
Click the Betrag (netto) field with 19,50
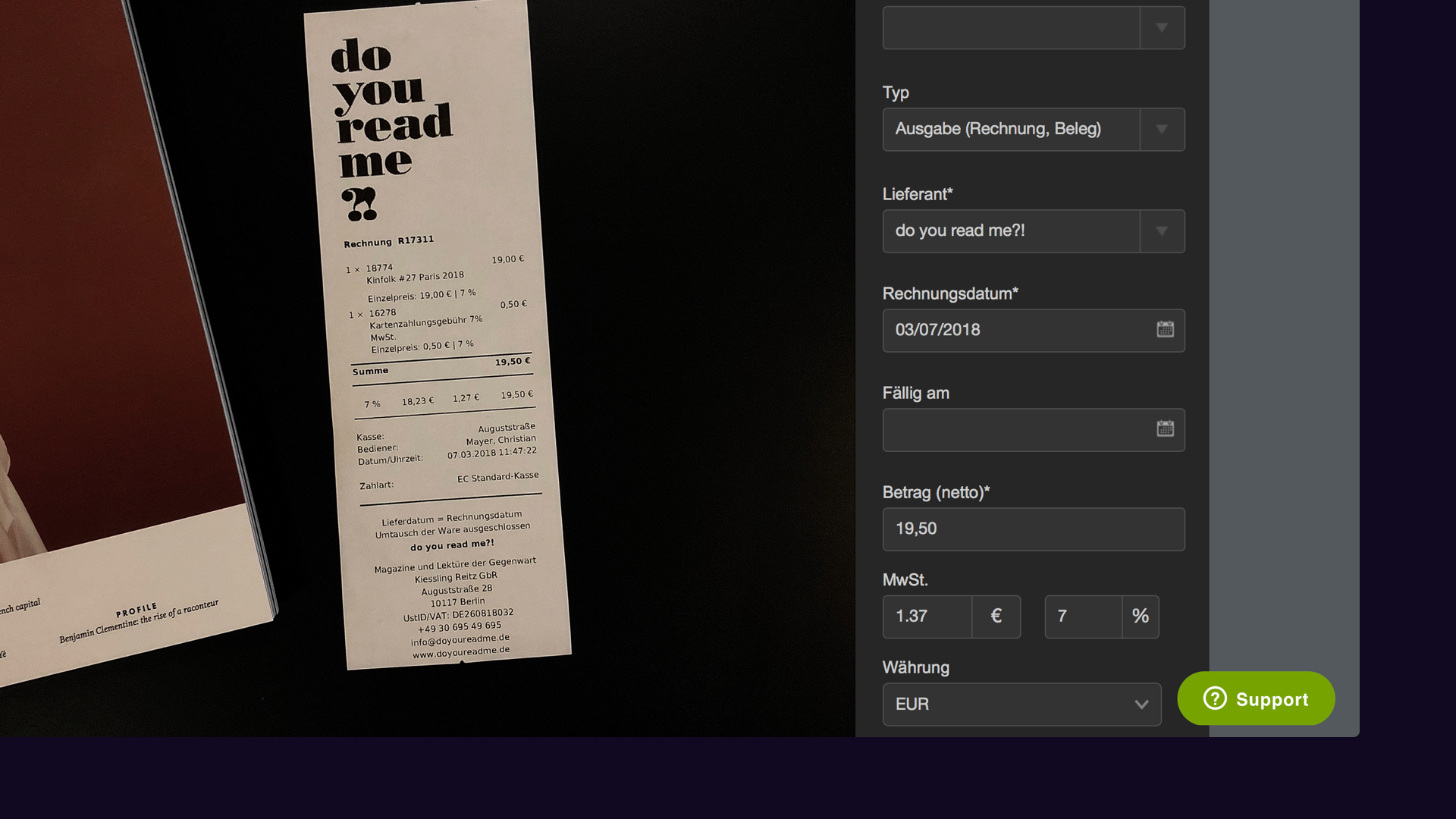pos(1034,529)
